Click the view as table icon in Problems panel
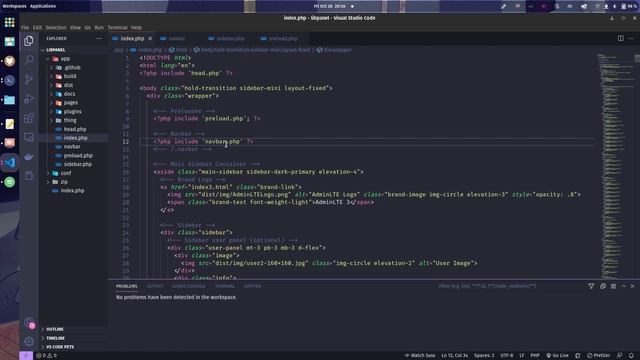Screen dimensions: 640x360 click(x=613, y=286)
